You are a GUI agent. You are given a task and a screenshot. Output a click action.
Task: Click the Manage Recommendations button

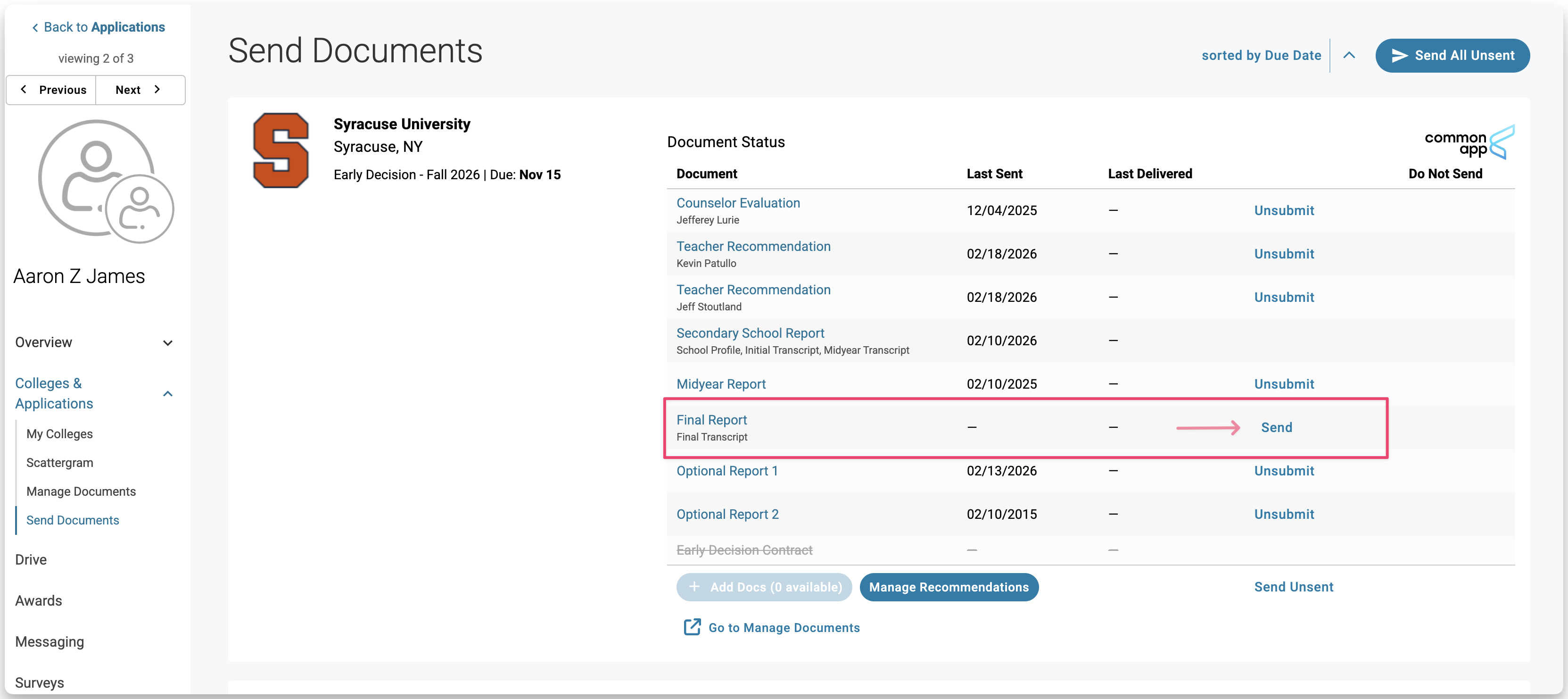pos(949,587)
